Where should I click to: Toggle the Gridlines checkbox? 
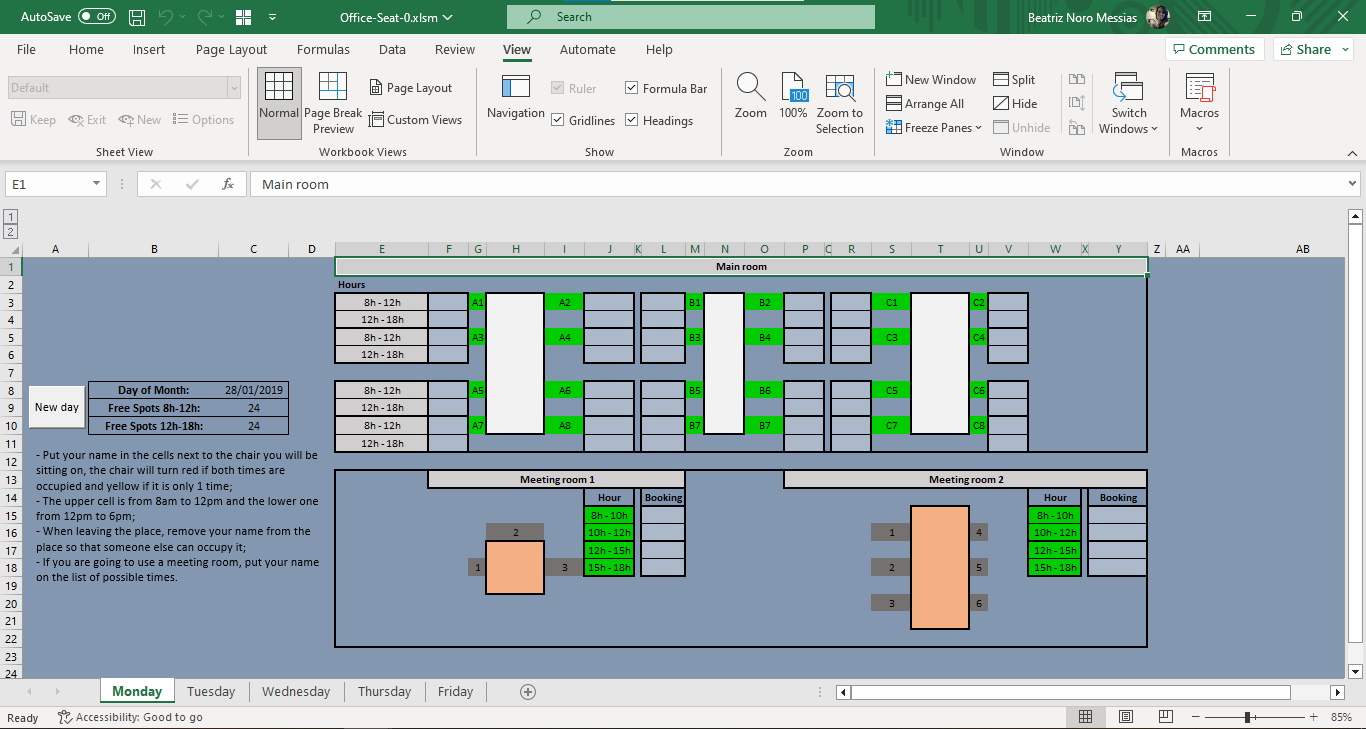point(558,120)
